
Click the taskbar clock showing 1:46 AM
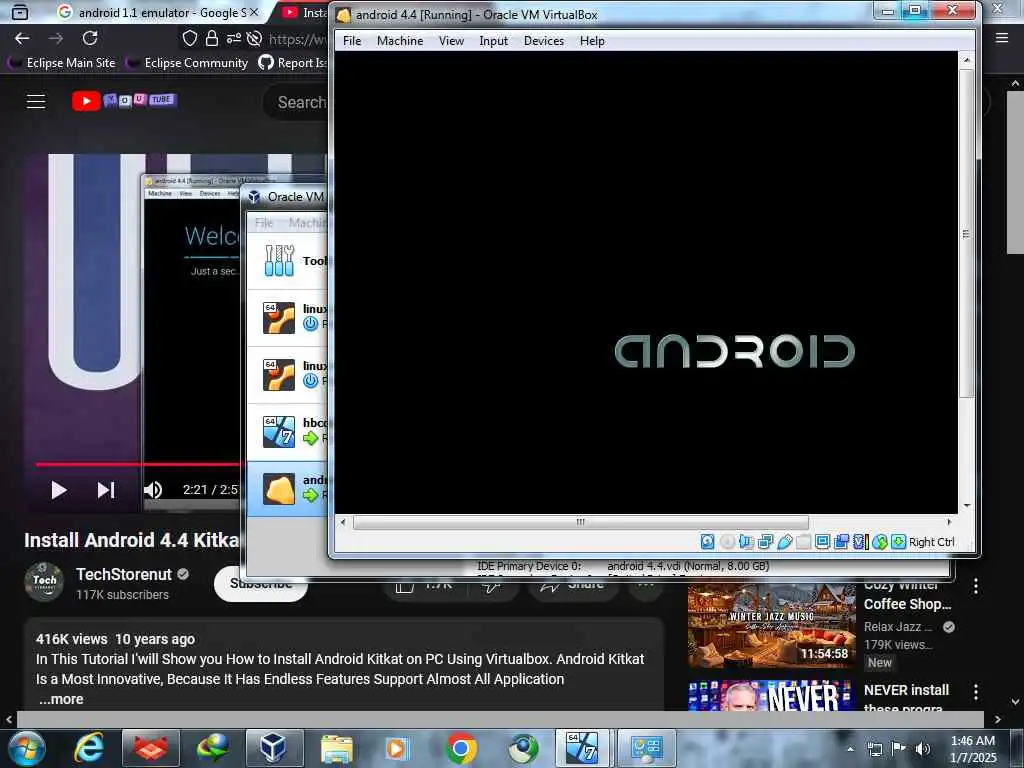click(972, 741)
